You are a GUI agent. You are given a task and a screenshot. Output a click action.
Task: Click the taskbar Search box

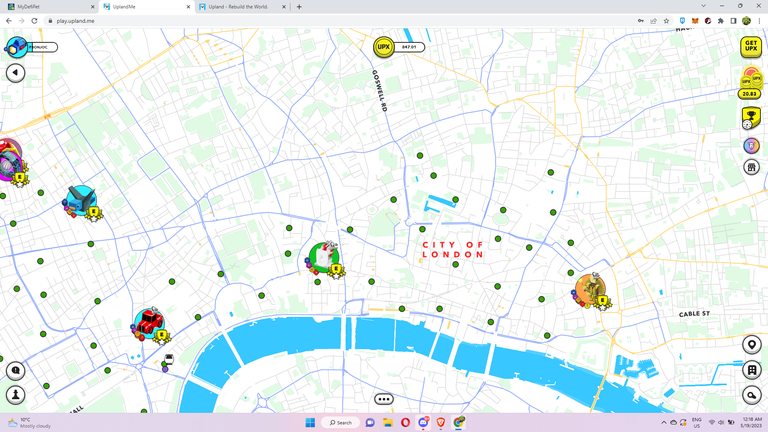coord(340,422)
